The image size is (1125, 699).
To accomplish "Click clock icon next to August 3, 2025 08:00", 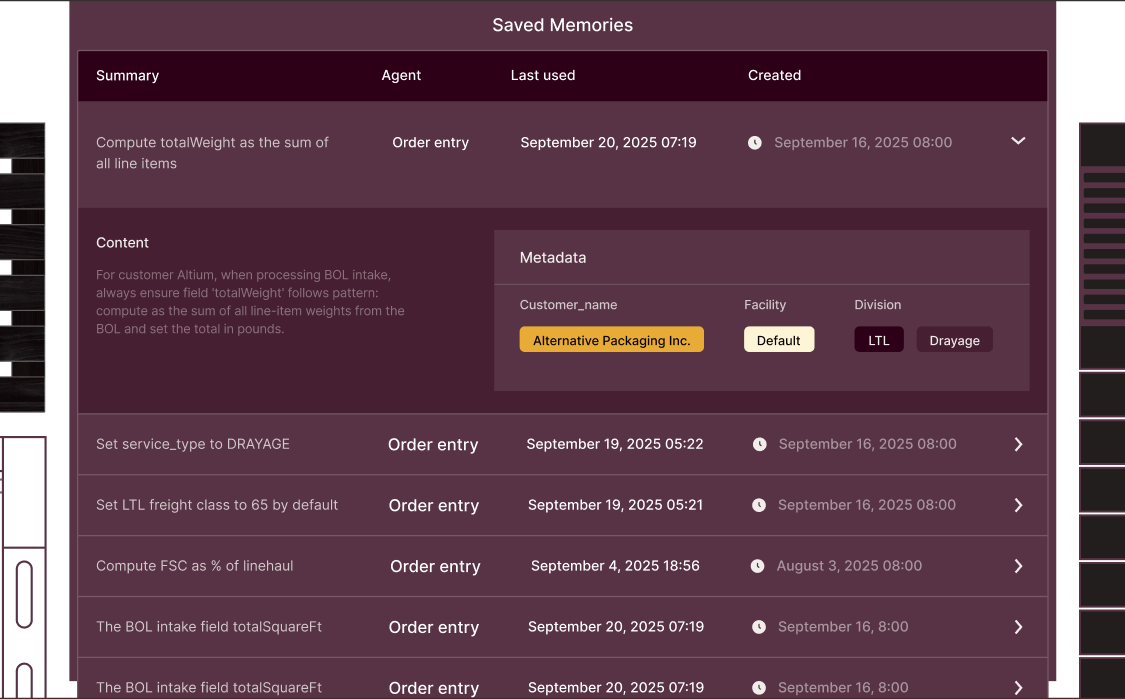I will tap(758, 566).
